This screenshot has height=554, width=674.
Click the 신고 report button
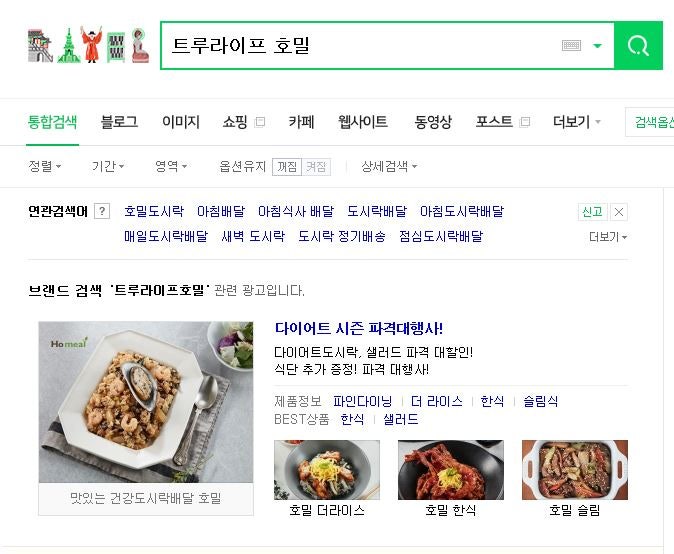tap(592, 211)
